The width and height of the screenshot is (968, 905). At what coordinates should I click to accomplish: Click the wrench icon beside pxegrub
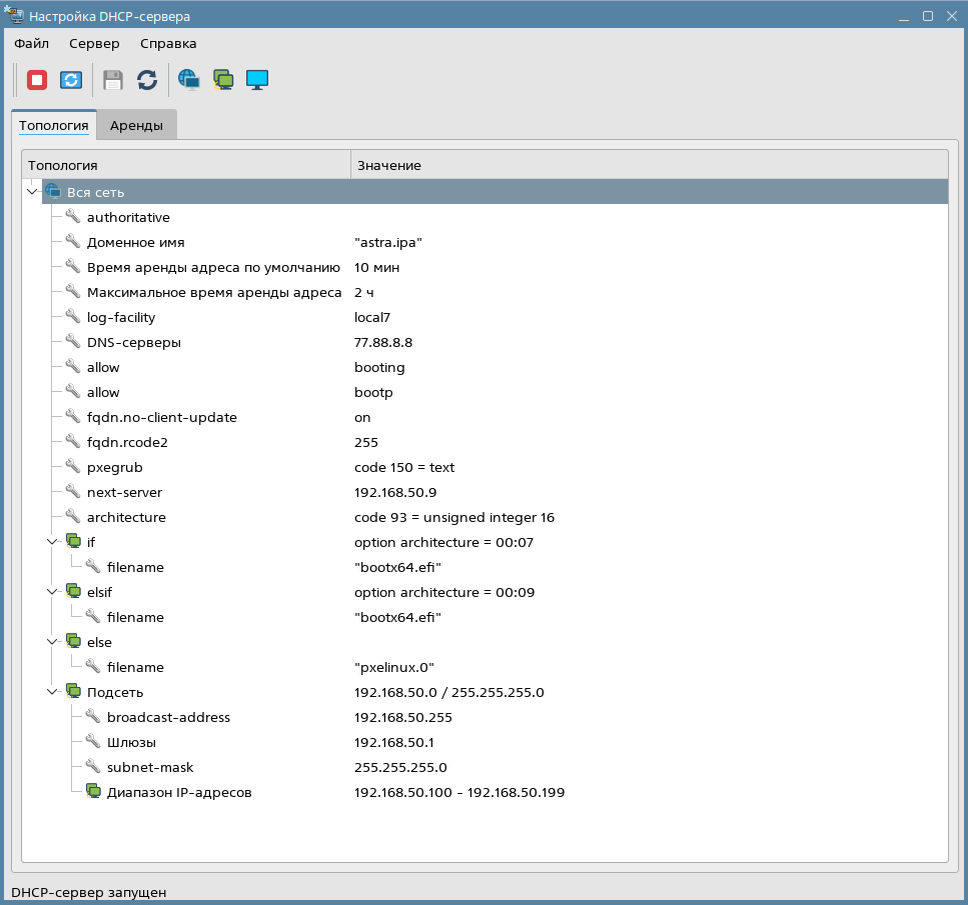(73, 466)
